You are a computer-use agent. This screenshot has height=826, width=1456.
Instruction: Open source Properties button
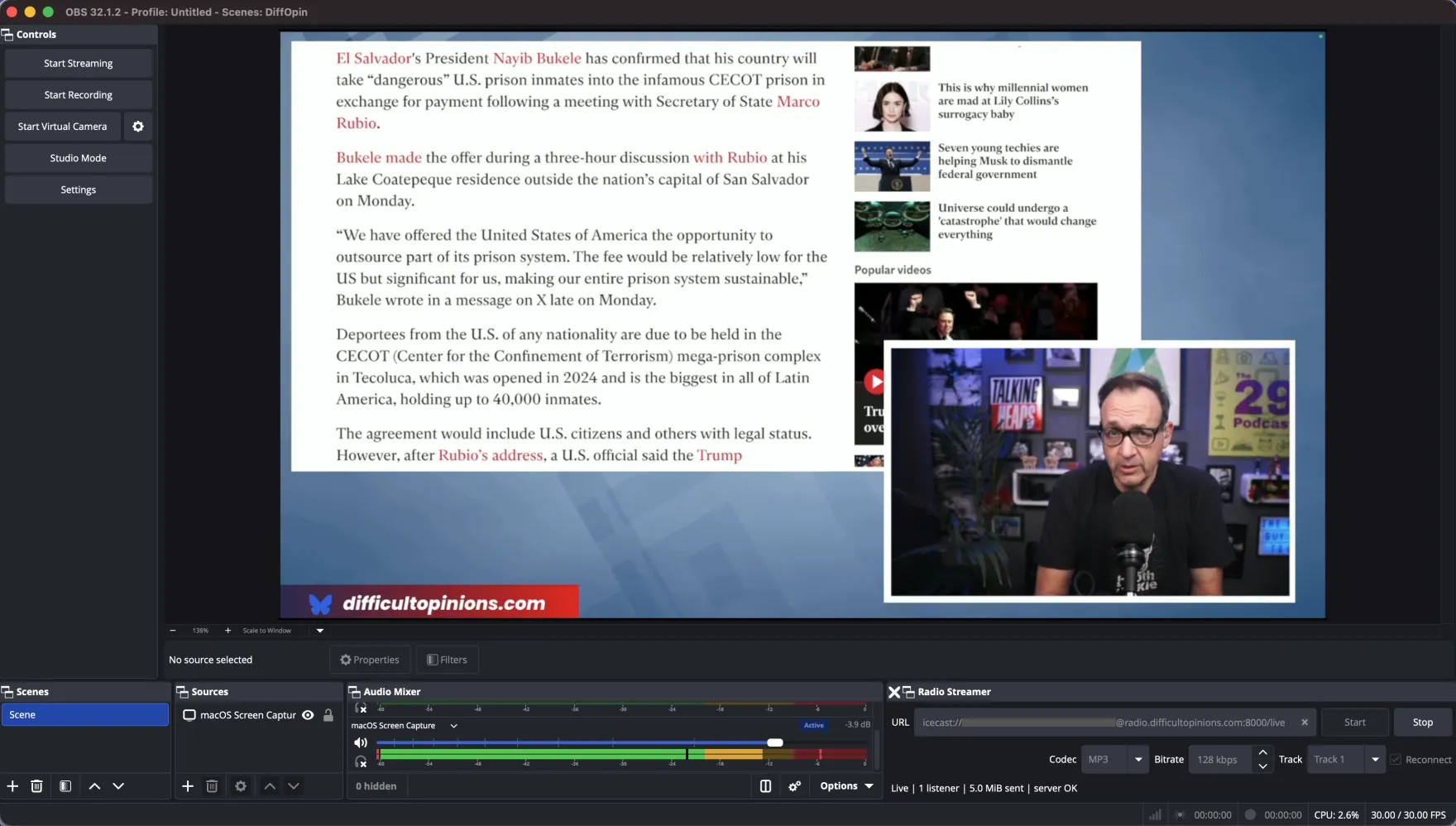pos(370,660)
